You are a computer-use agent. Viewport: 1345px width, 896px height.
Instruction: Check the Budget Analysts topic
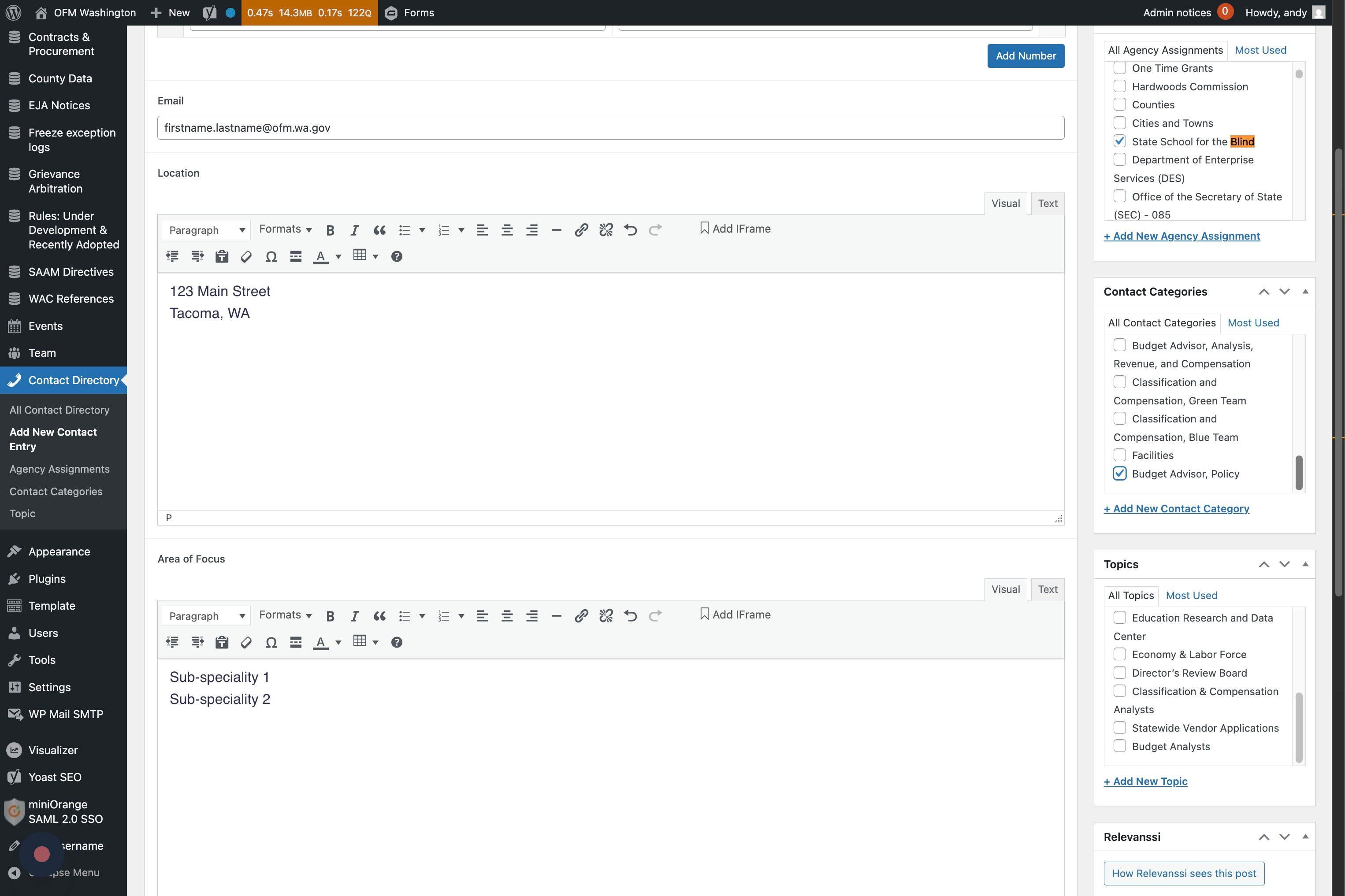[1119, 746]
